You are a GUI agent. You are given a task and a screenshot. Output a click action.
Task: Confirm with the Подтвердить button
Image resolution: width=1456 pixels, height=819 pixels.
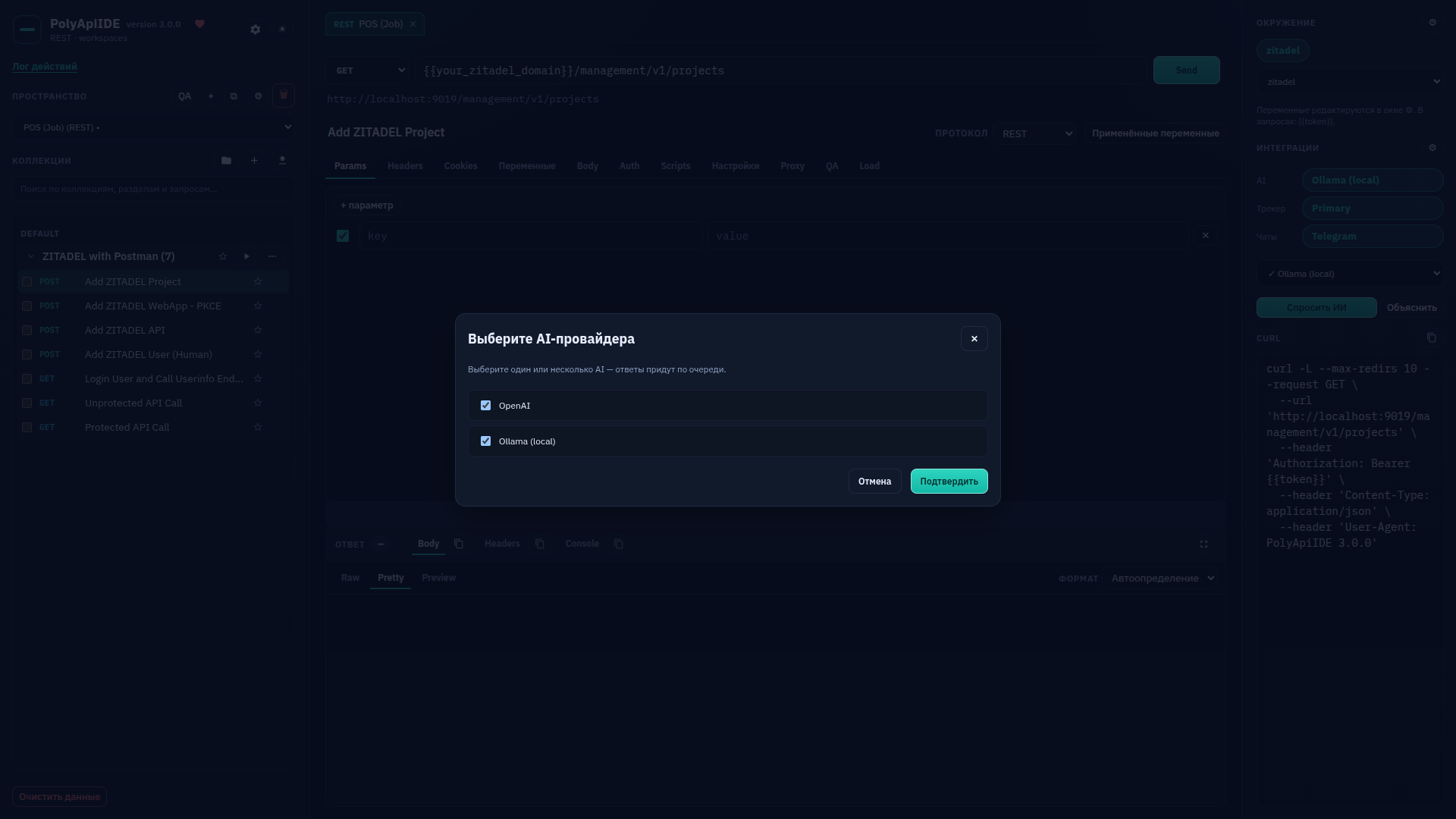(x=949, y=482)
